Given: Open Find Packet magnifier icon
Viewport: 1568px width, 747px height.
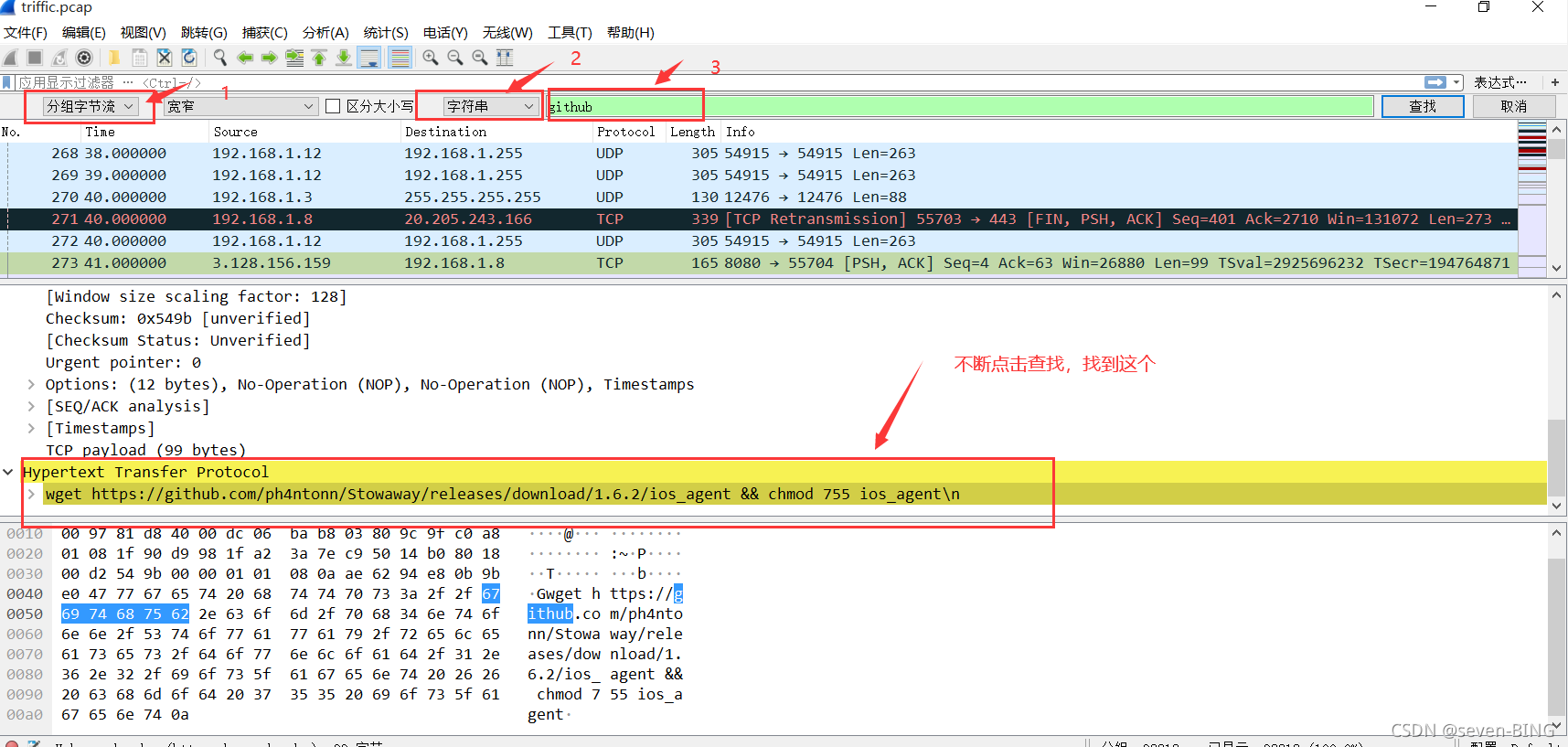Looking at the screenshot, I should [220, 58].
